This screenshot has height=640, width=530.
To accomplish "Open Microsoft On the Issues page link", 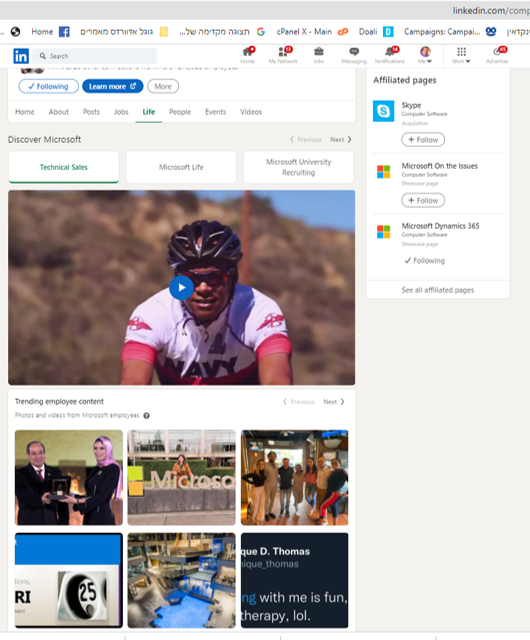I will coord(439,166).
